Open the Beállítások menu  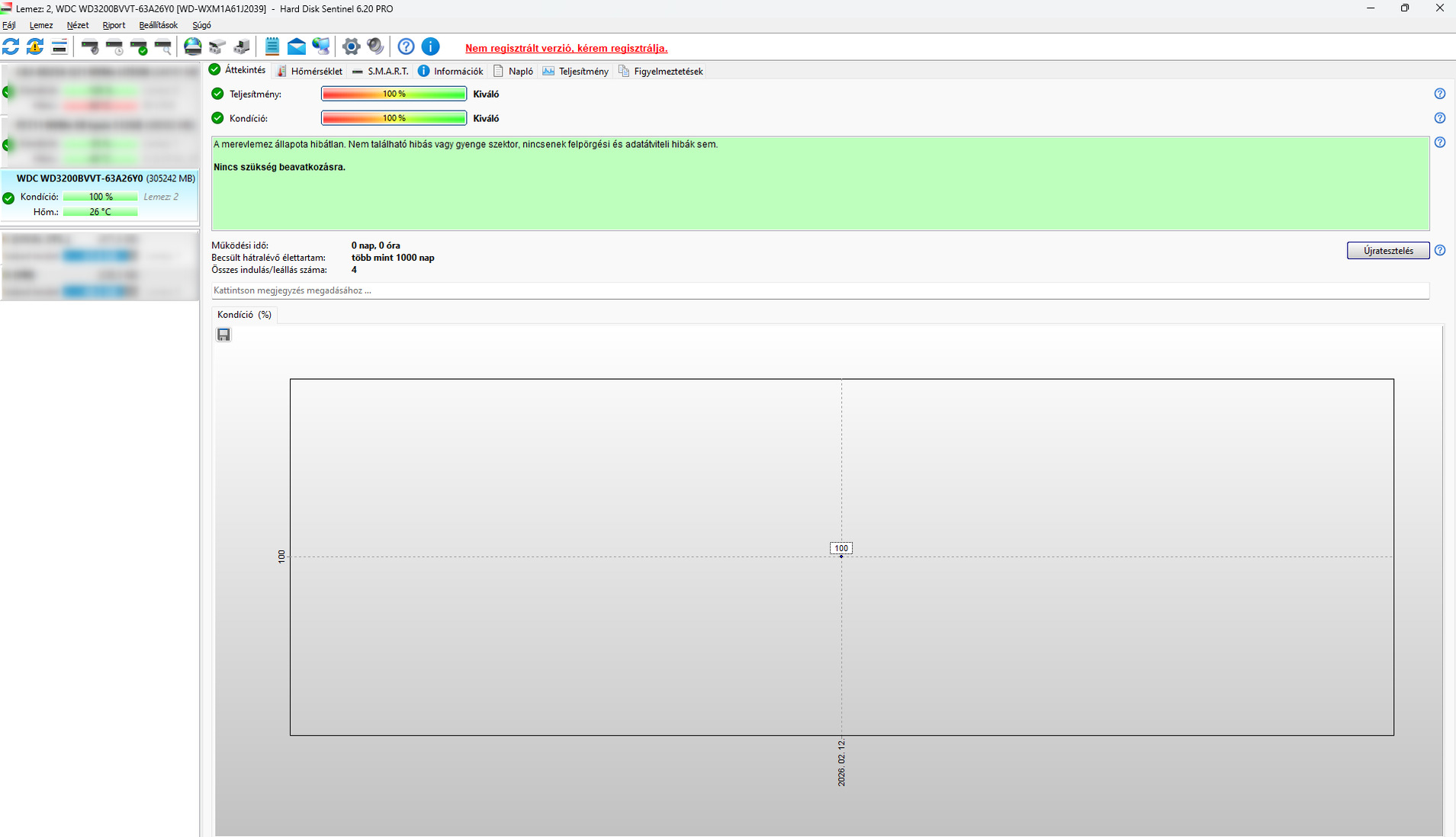click(159, 25)
